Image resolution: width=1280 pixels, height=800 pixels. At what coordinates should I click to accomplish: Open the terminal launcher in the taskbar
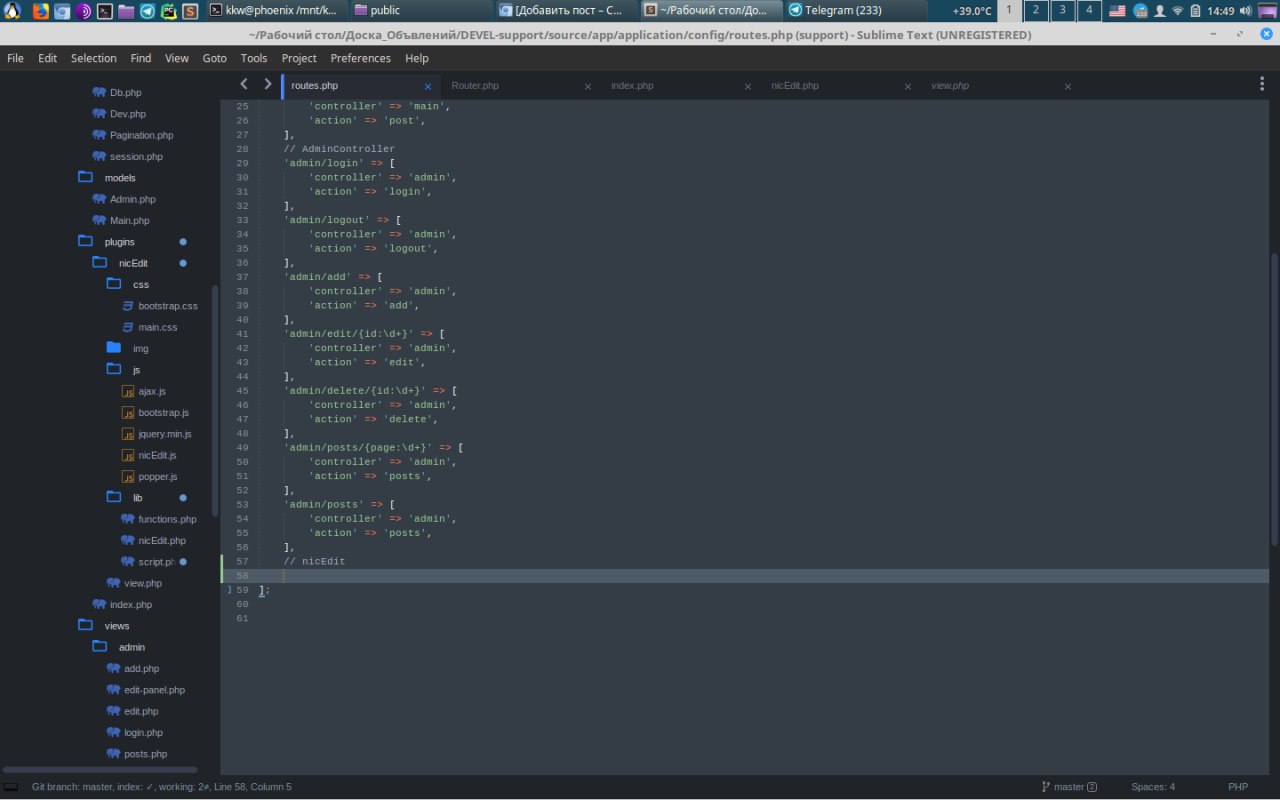click(x=104, y=11)
